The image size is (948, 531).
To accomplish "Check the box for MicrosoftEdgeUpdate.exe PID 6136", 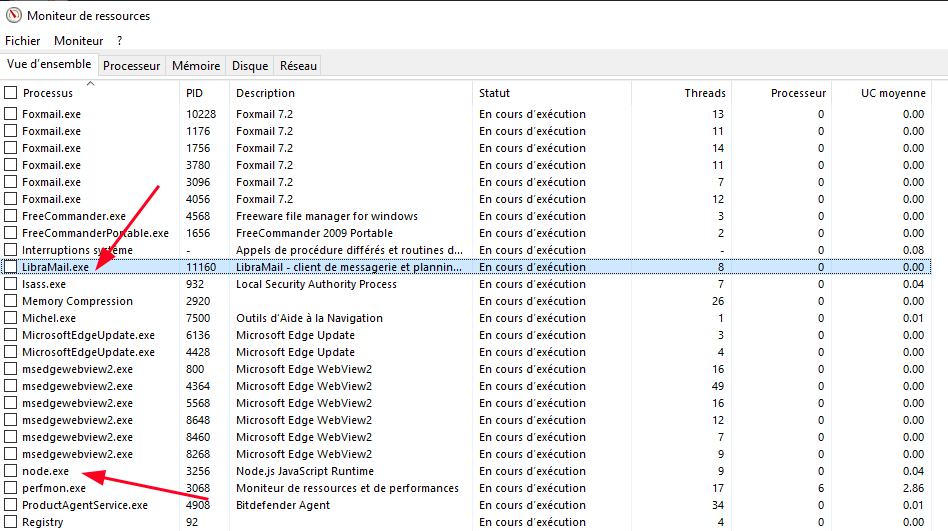I will [x=10, y=334].
